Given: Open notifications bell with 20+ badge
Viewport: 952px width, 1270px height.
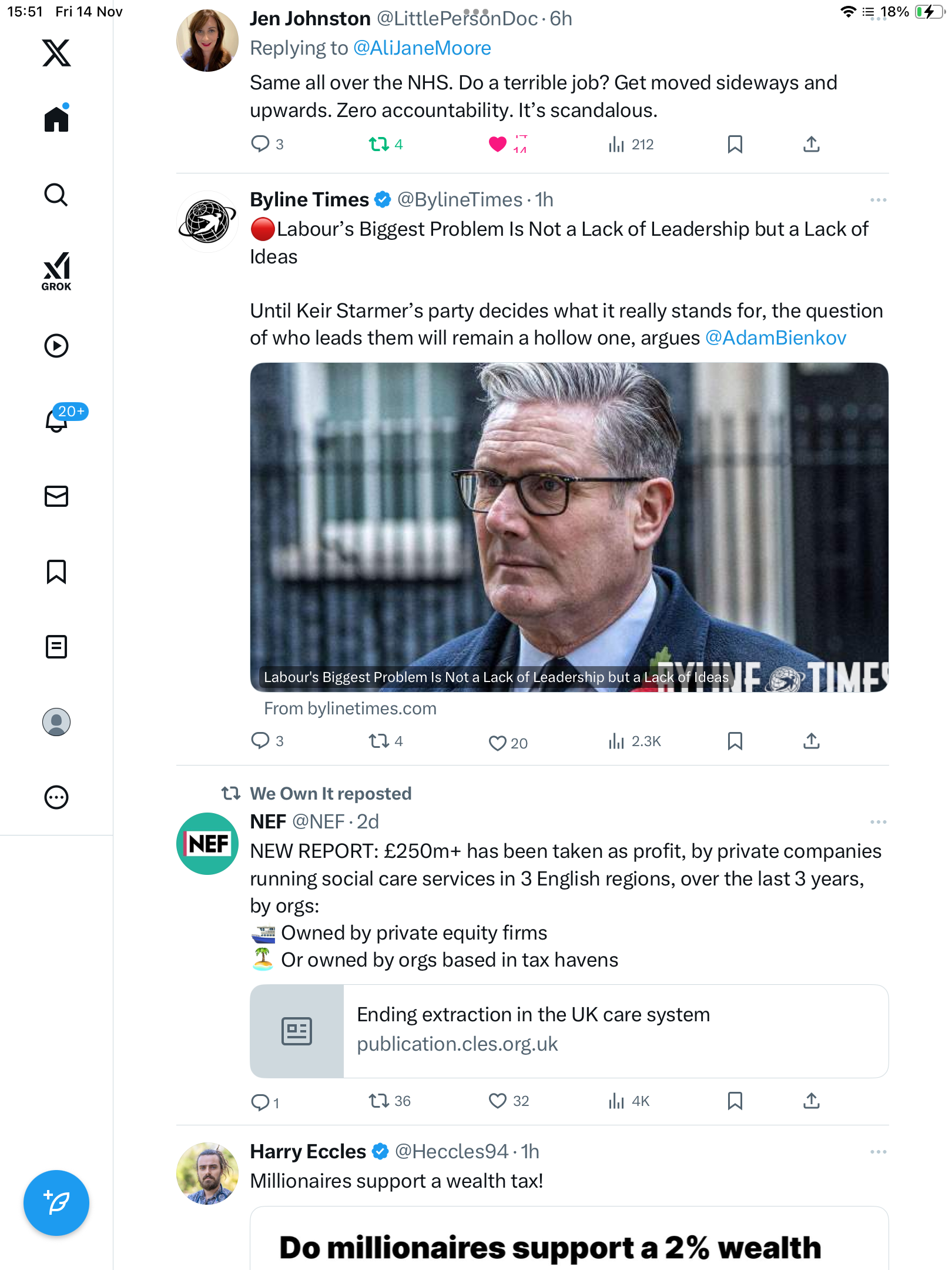Looking at the screenshot, I should pos(58,420).
